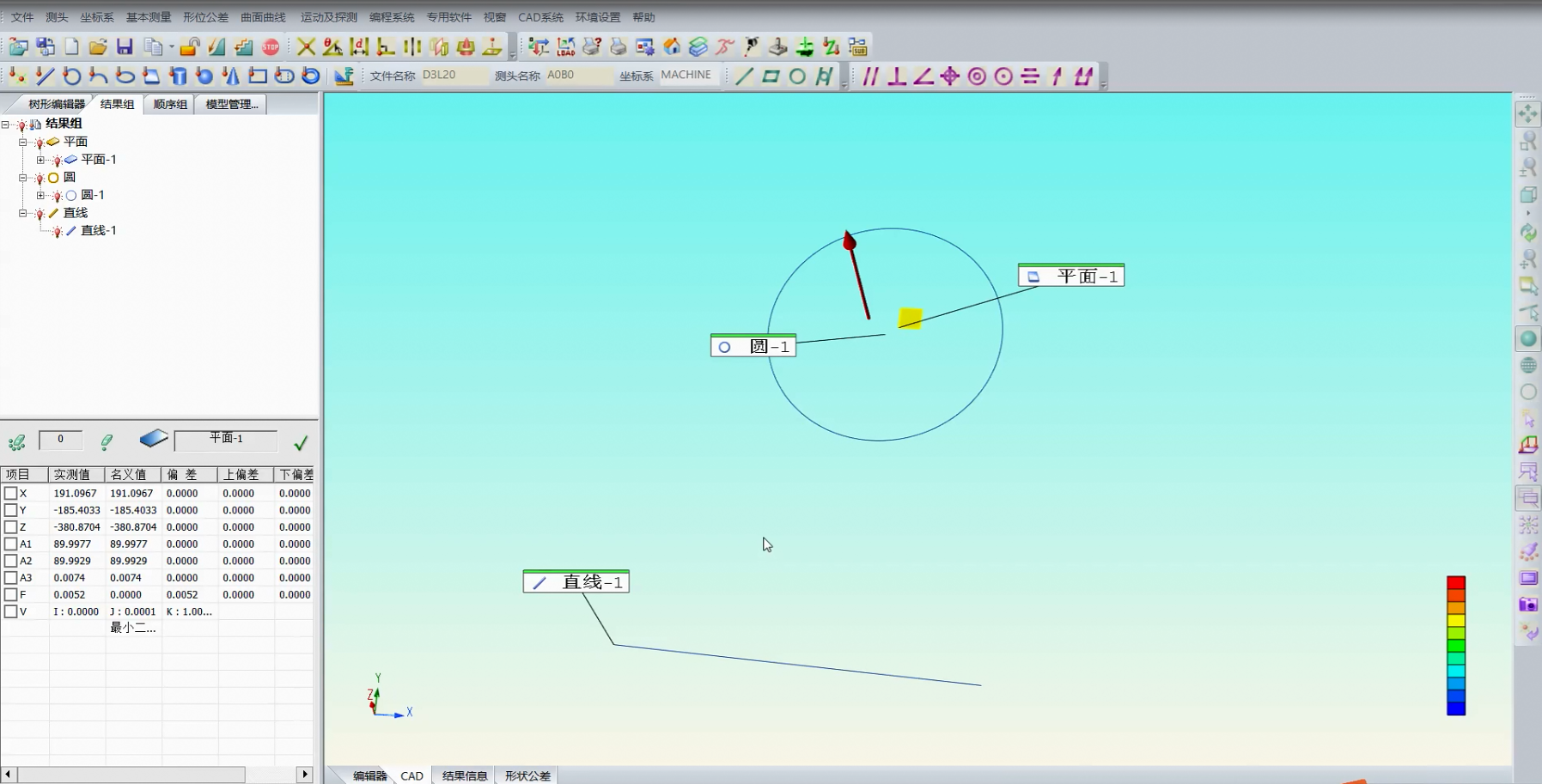1542x784 pixels.
Task: Click the shaded sphere render icon
Action: tap(1527, 338)
